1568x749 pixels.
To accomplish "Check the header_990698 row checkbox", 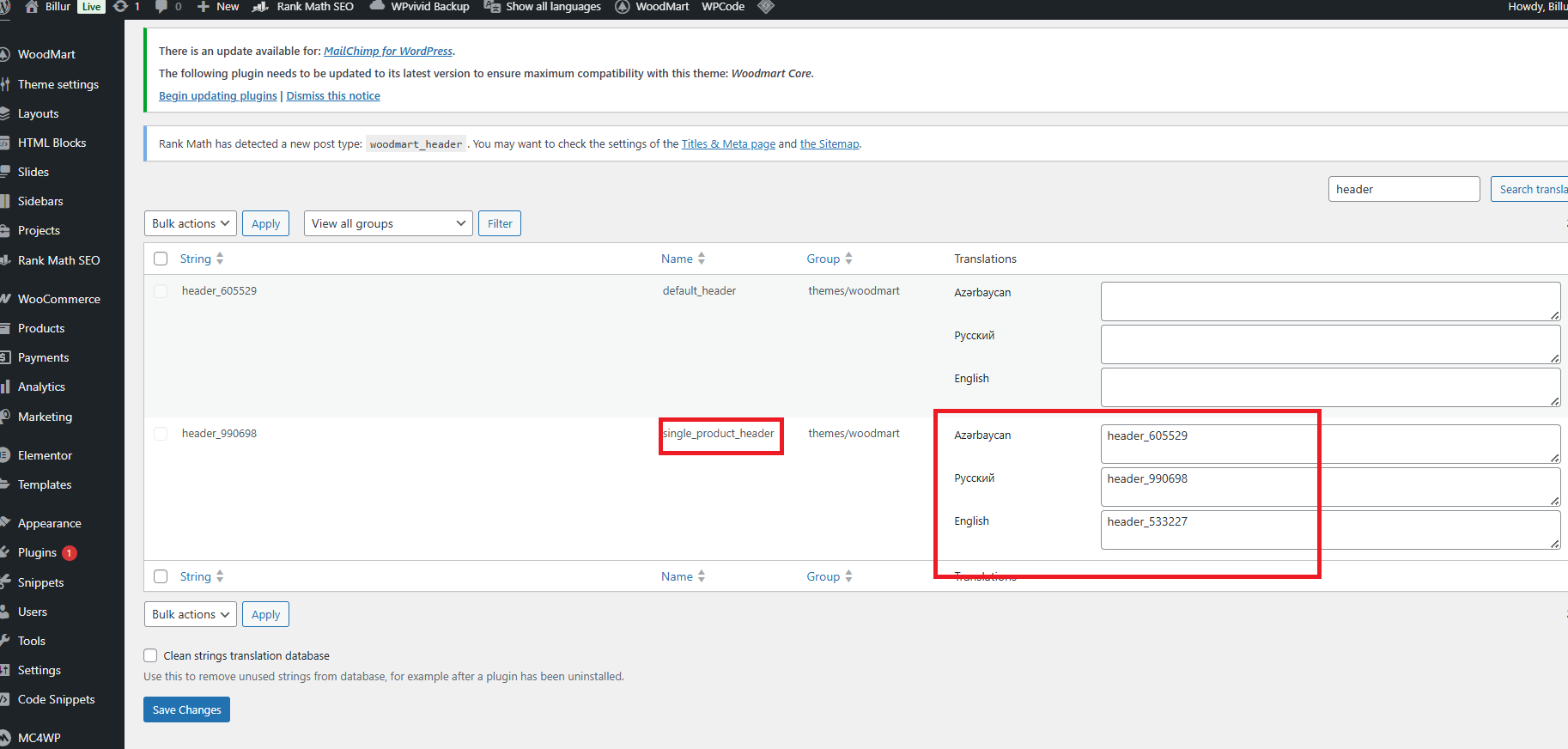I will tap(161, 434).
